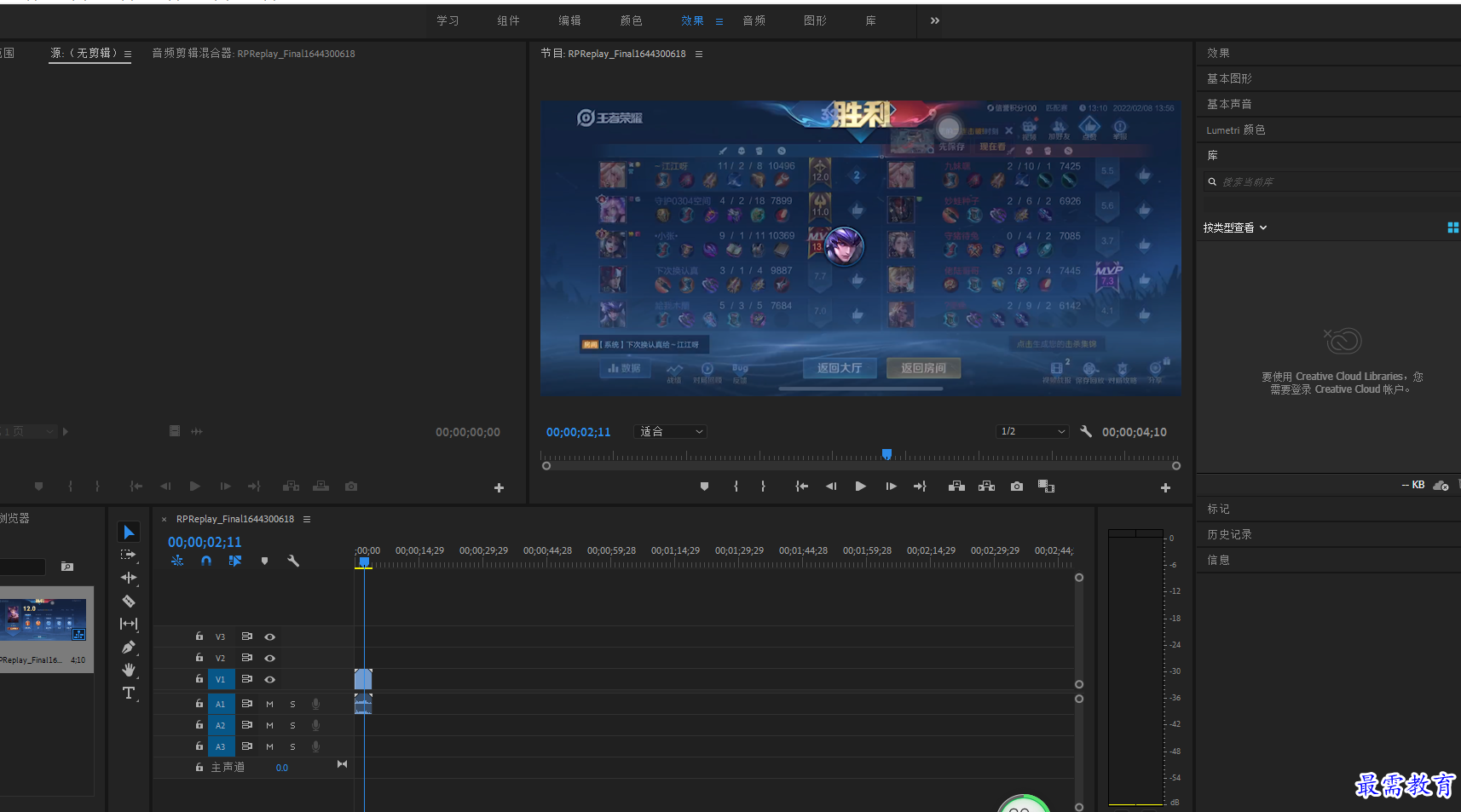Select the Slip tool
This screenshot has height=812, width=1461.
click(x=129, y=624)
